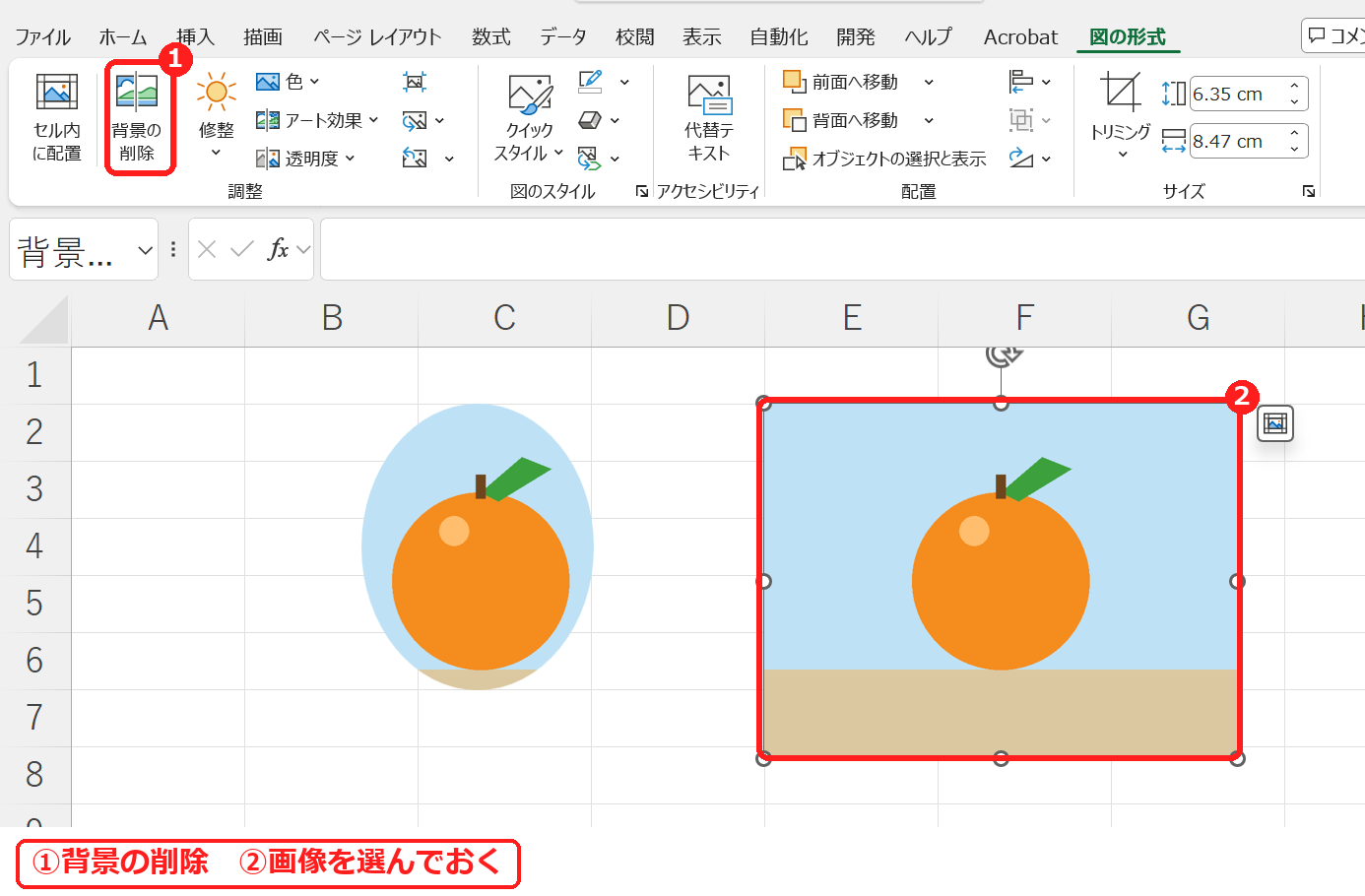Click the Picture Effects icon
Viewport: 1365px width, 896px height.
coord(590,120)
